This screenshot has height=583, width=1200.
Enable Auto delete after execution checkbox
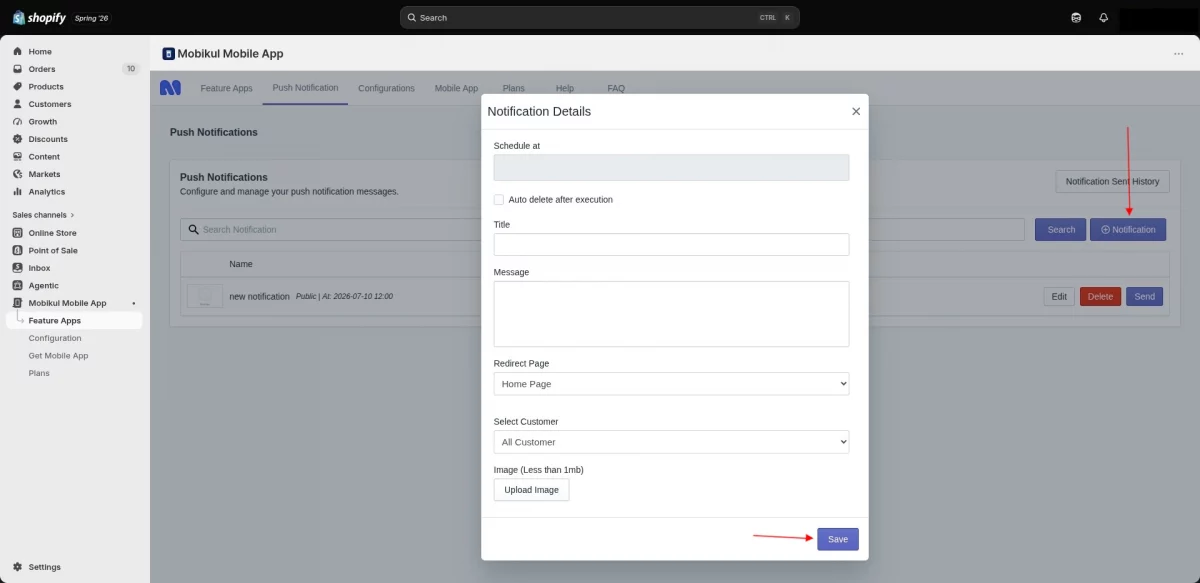(499, 199)
